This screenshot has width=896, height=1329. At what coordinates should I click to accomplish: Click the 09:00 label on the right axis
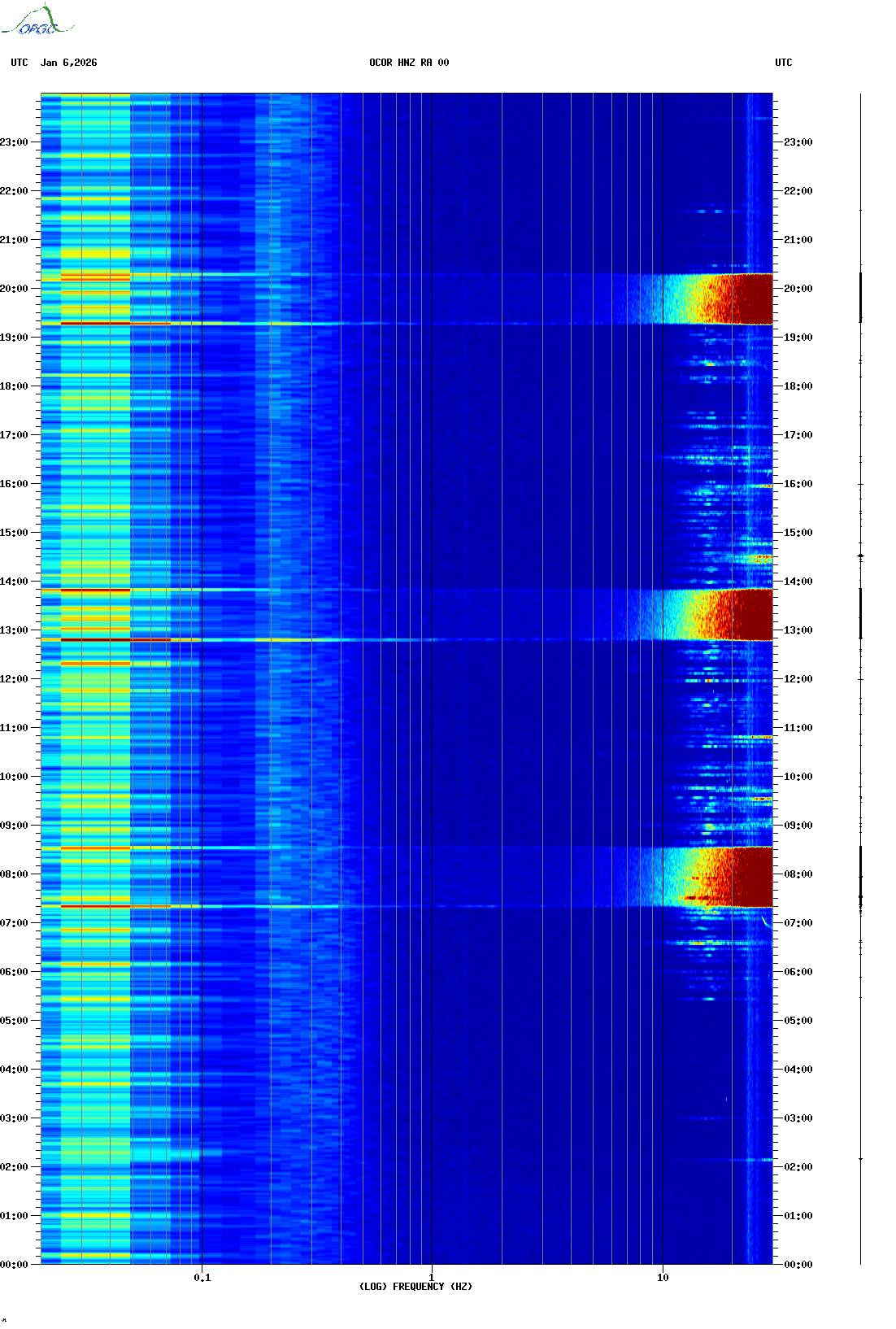click(798, 826)
